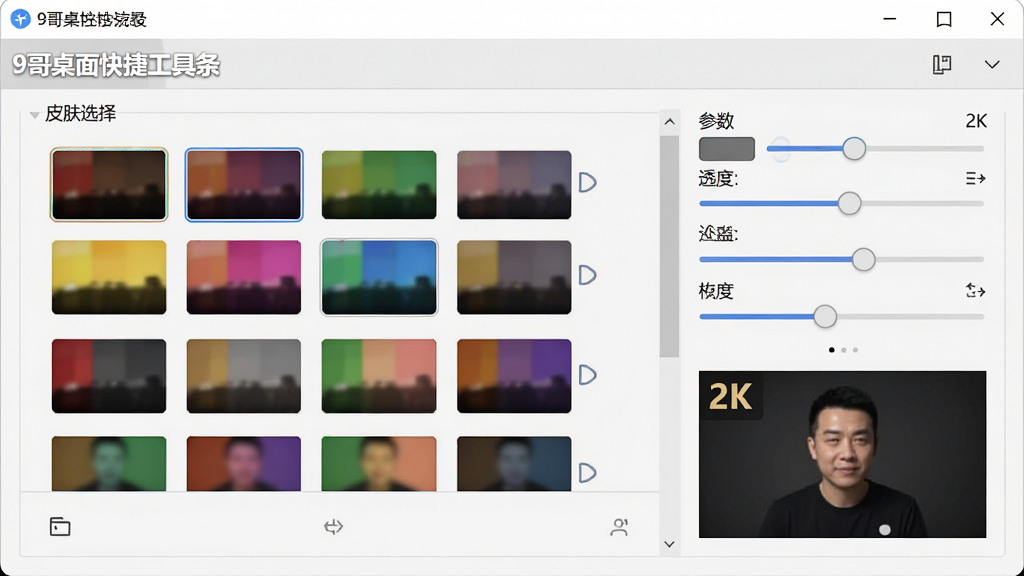Click the play arrow beside the pink-mauve skin
Image resolution: width=1024 pixels, height=576 pixels.
click(x=587, y=183)
